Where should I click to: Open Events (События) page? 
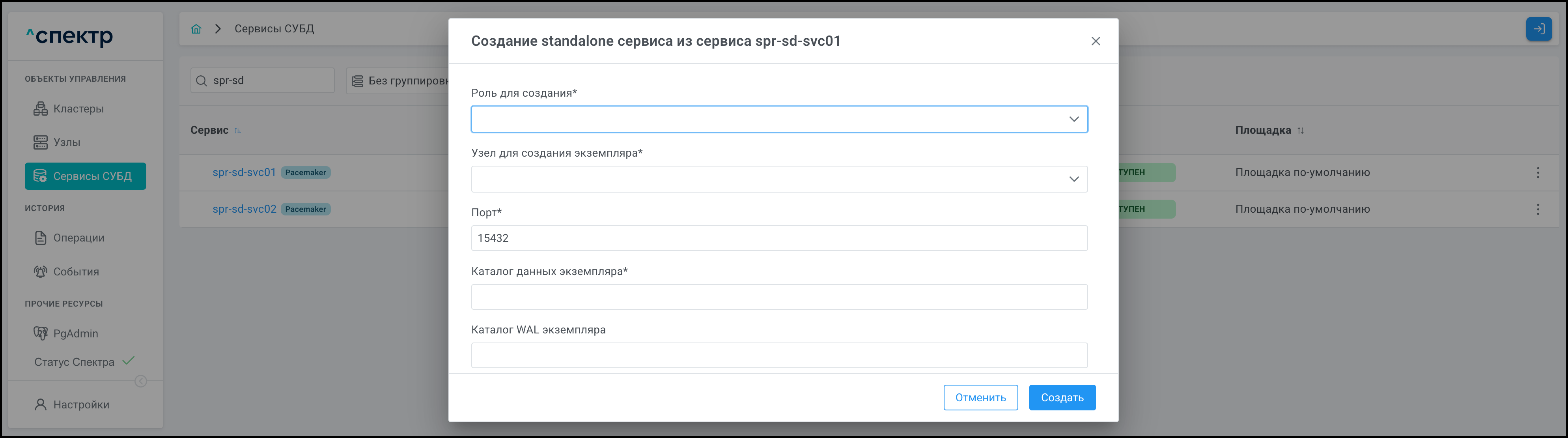click(75, 272)
